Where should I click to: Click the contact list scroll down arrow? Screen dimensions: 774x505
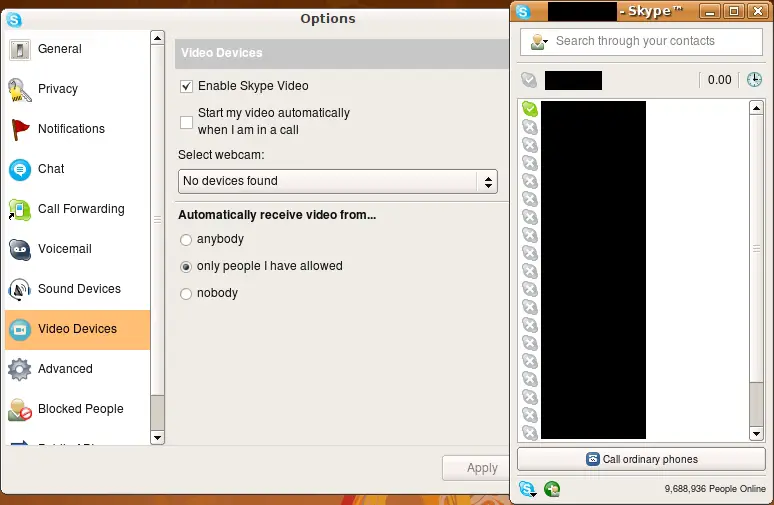tap(756, 434)
